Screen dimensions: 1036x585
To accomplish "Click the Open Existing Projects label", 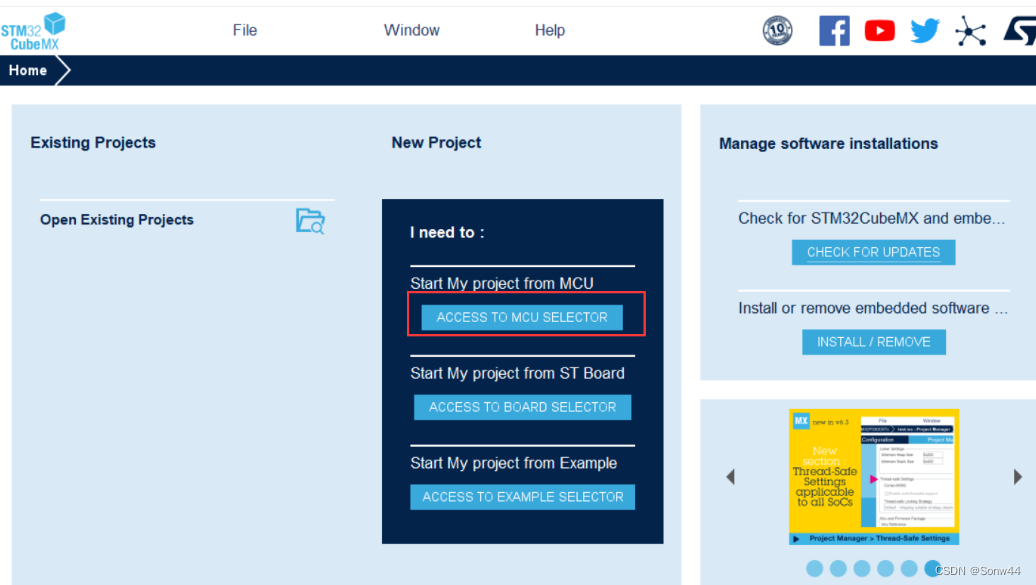I will click(x=117, y=220).
